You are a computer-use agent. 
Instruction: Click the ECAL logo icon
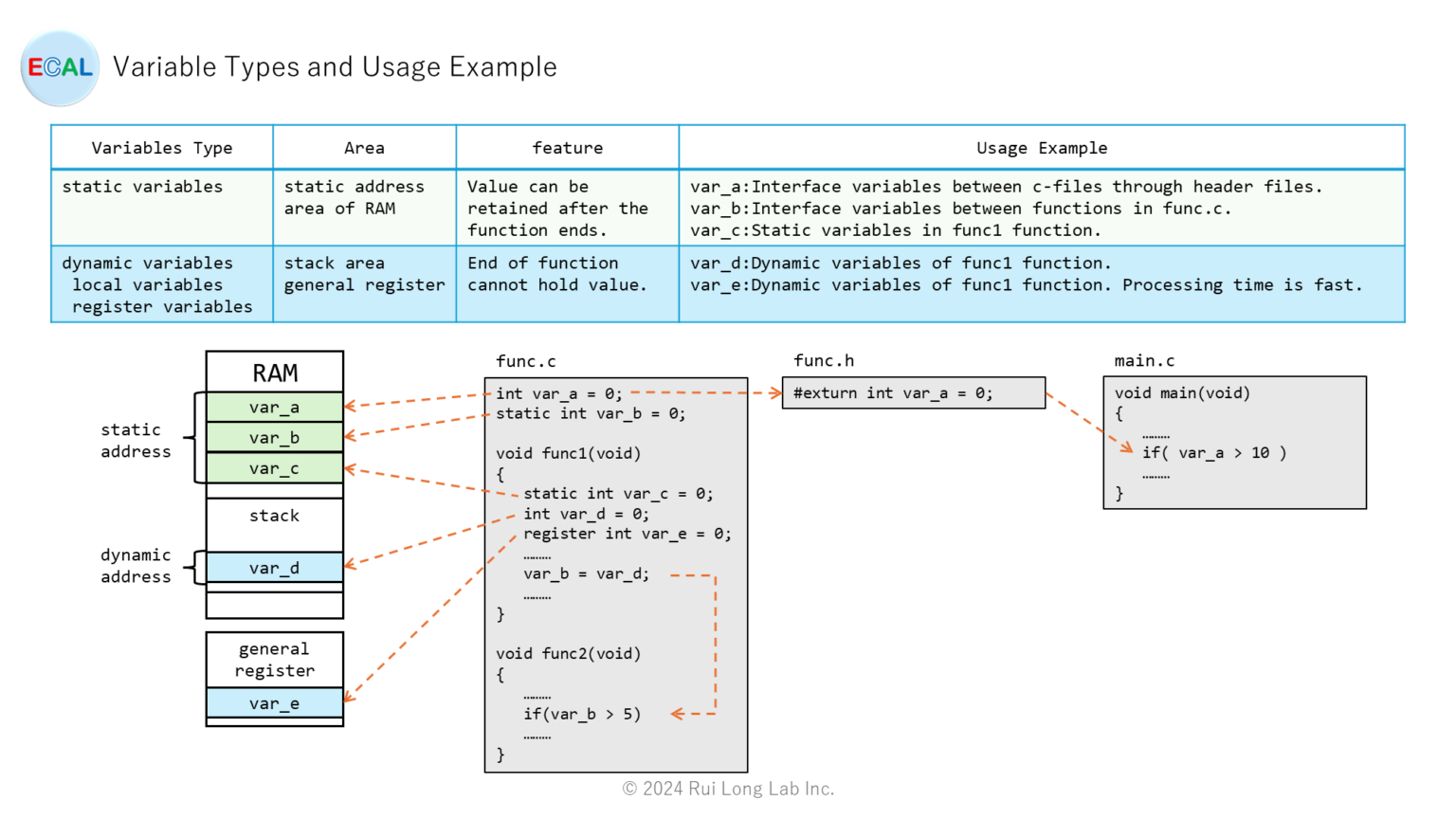[59, 67]
